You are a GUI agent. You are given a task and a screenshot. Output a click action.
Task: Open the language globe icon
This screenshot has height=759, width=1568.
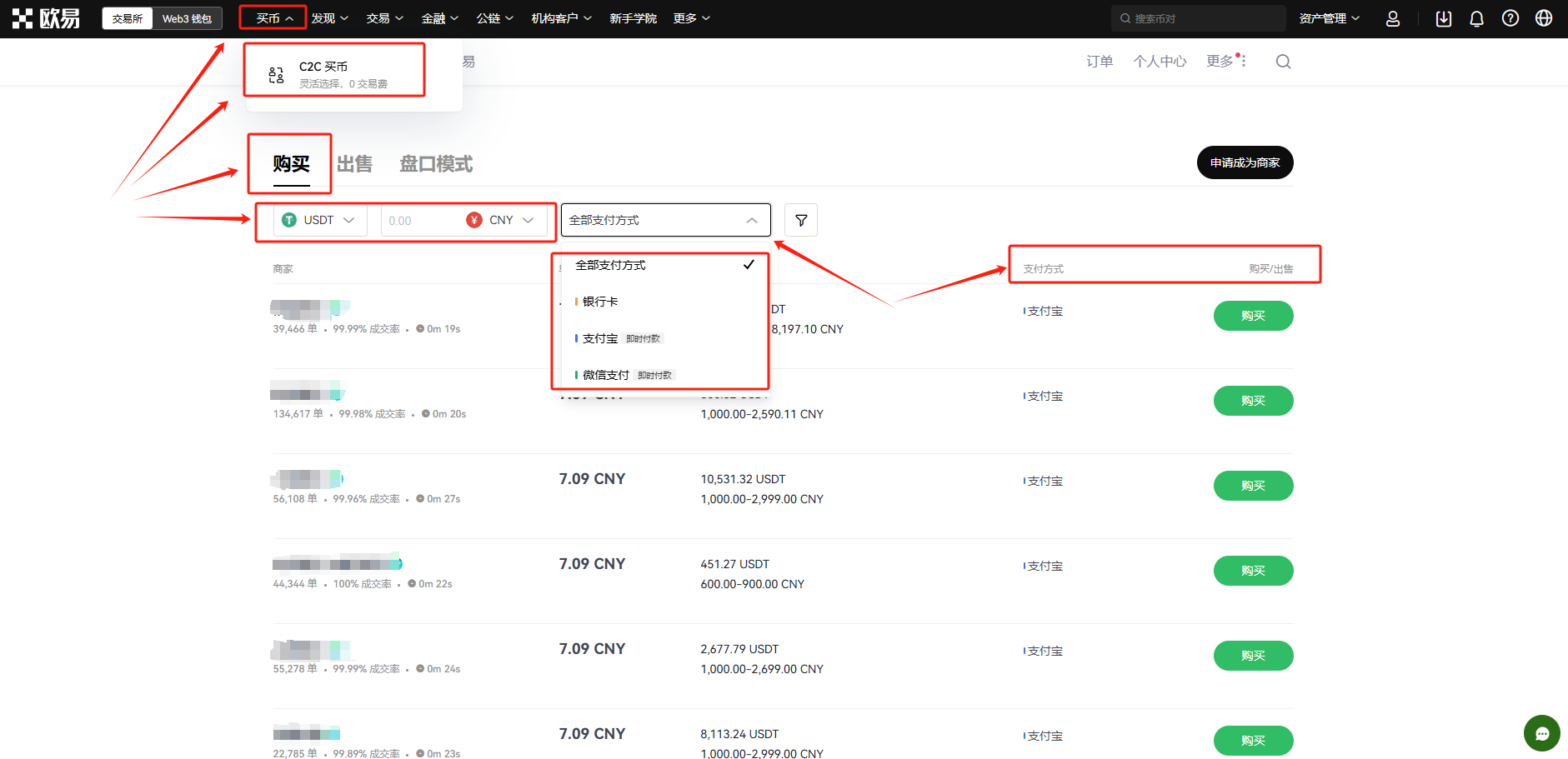(x=1544, y=18)
